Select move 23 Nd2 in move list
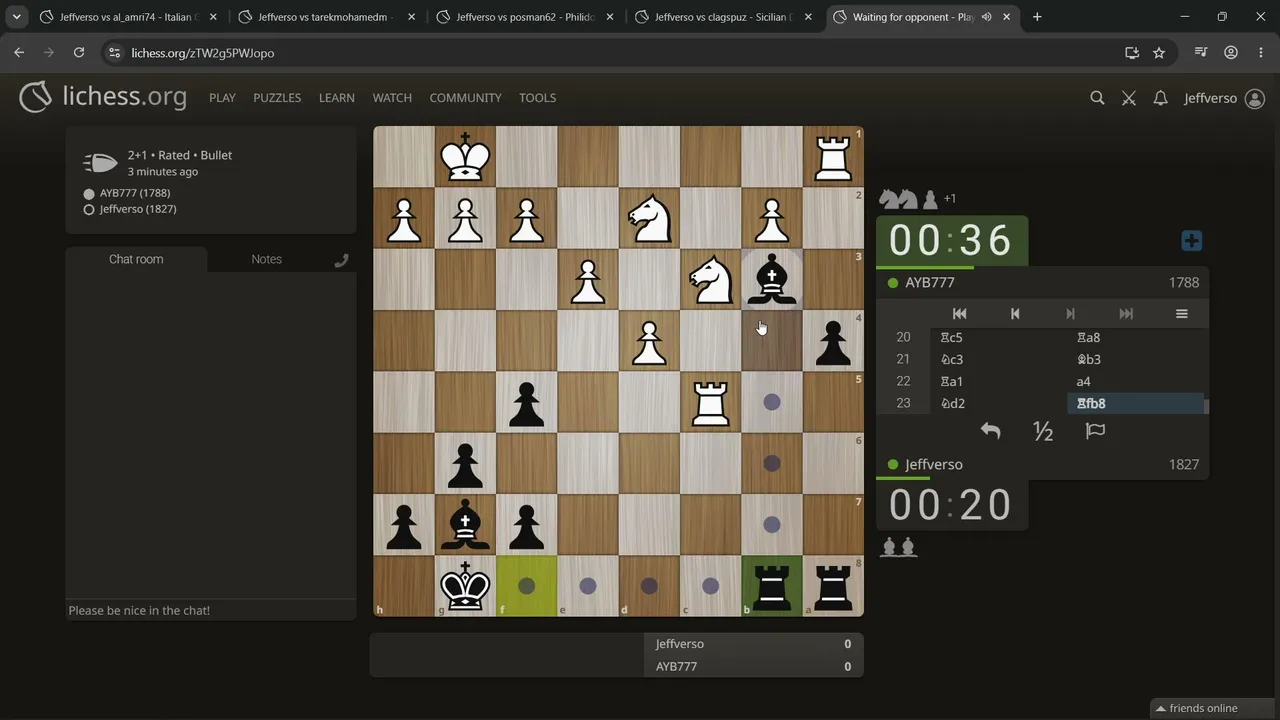 (x=1000, y=403)
